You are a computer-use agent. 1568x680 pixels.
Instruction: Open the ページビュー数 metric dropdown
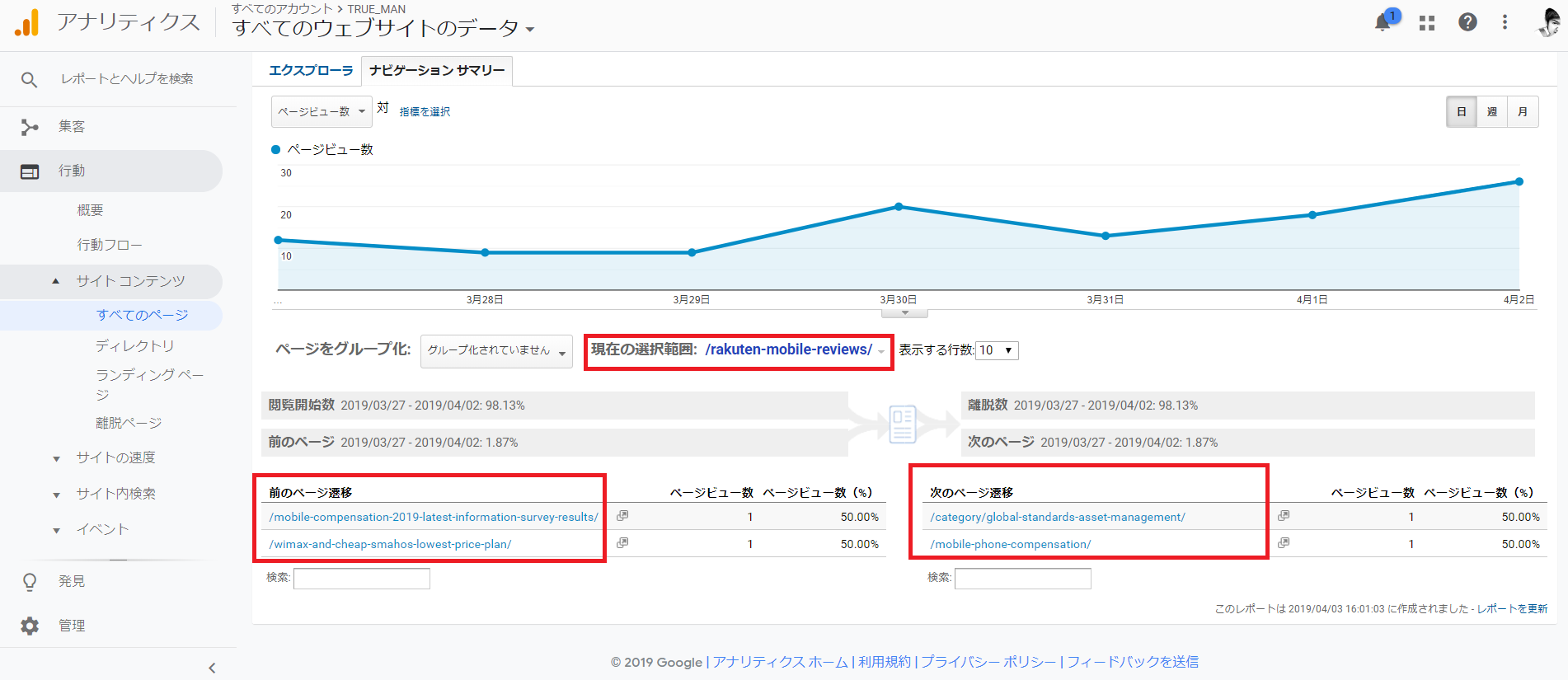tap(322, 111)
